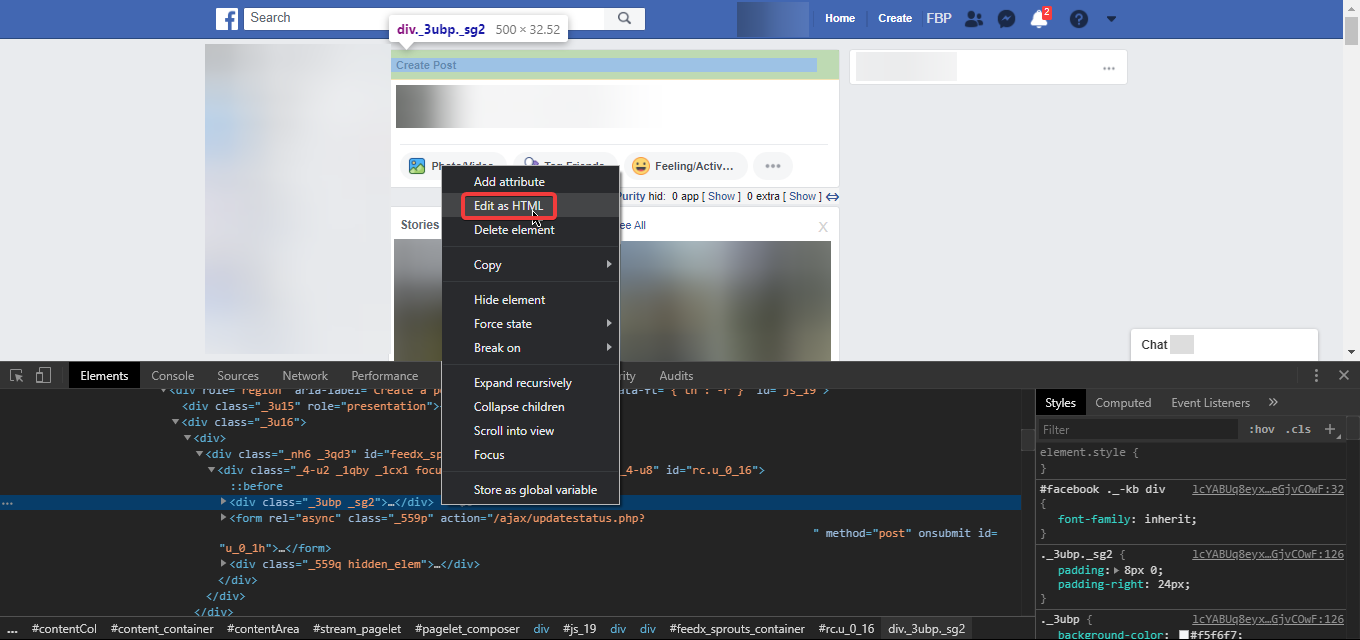Viewport: 1360px width, 640px height.
Task: Click the Feeling/Activity button
Action: tap(686, 166)
